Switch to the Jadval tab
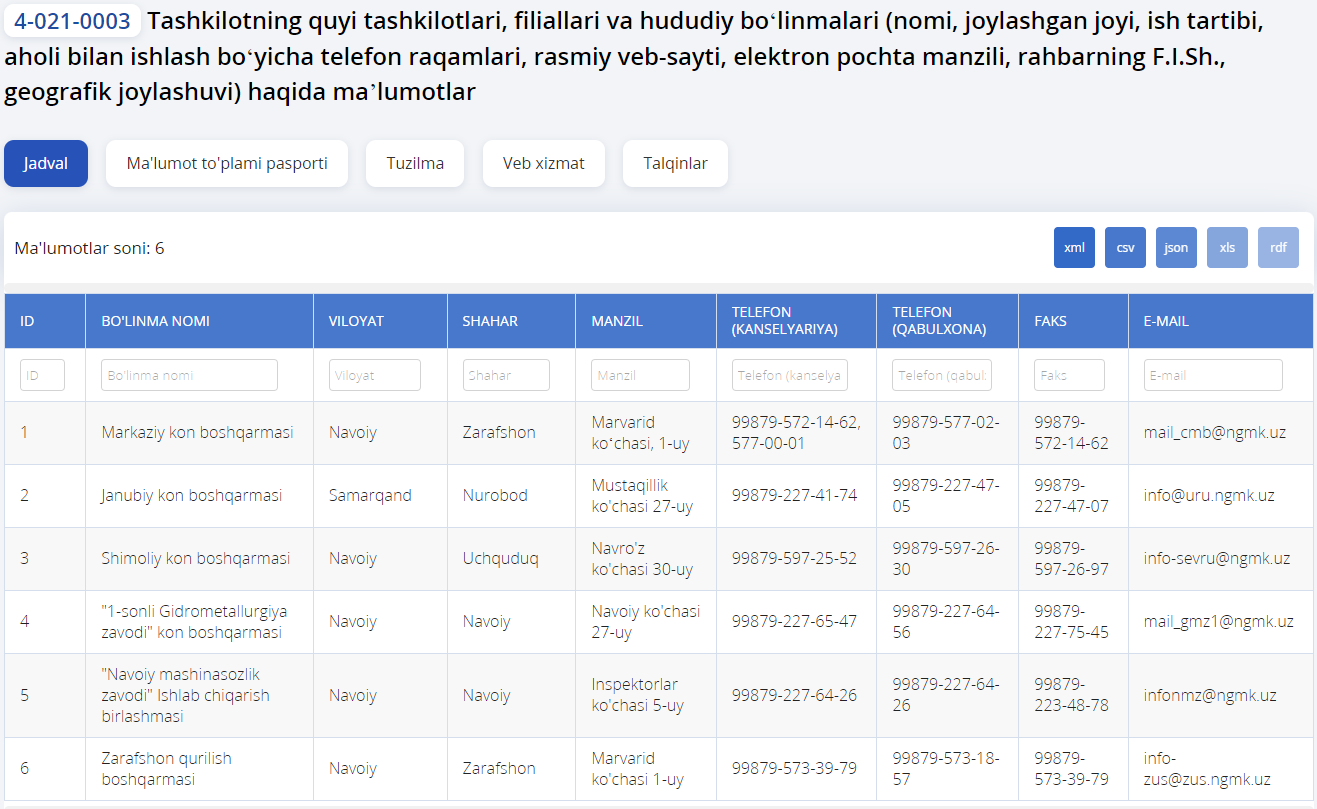 coord(46,163)
